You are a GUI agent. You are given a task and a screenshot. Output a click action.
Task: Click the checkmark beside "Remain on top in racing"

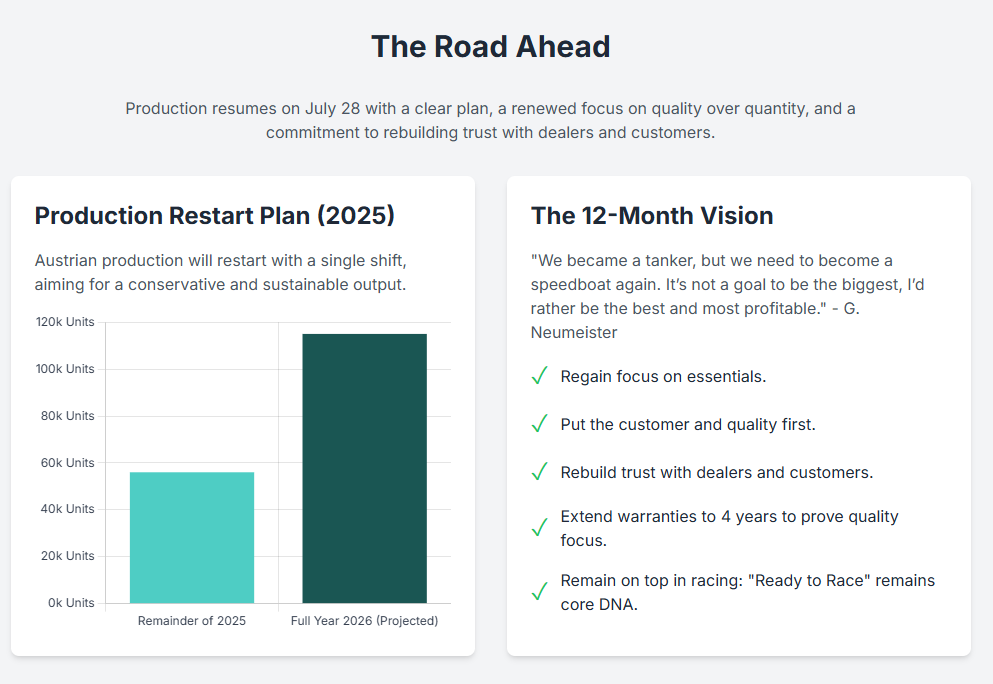point(539,592)
